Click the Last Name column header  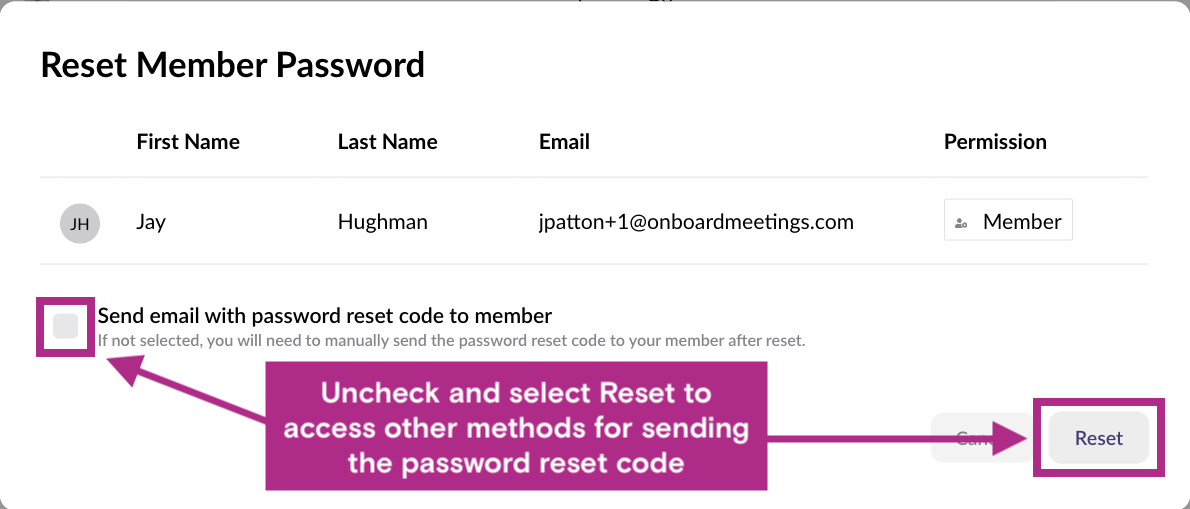tap(387, 142)
